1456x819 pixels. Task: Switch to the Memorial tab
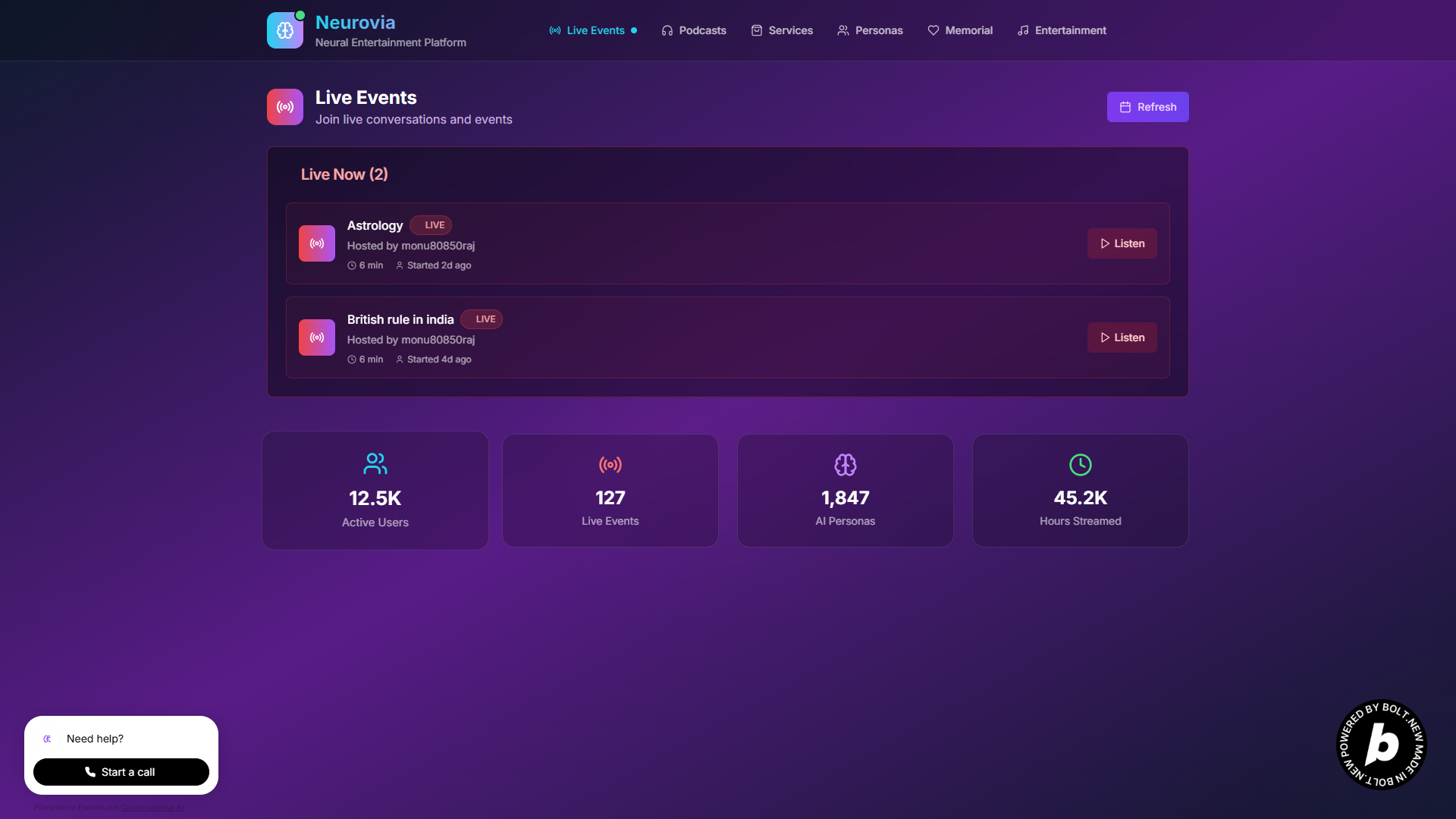(959, 30)
